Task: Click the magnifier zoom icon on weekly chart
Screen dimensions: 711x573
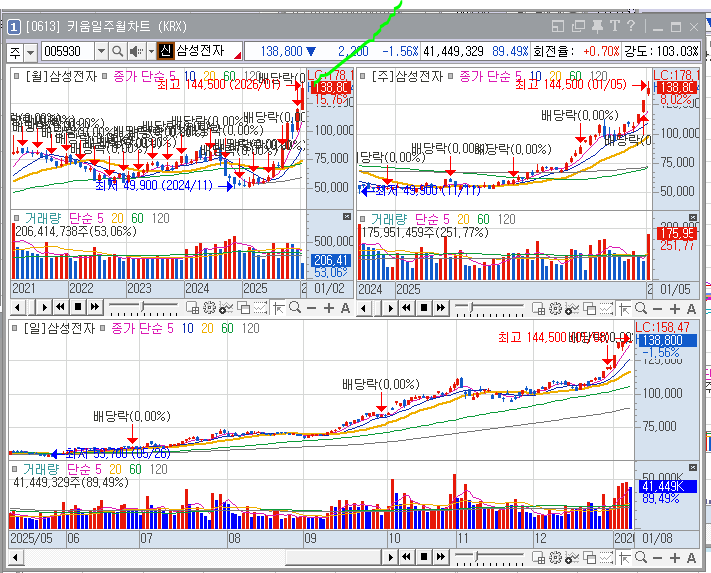Action: [641, 309]
